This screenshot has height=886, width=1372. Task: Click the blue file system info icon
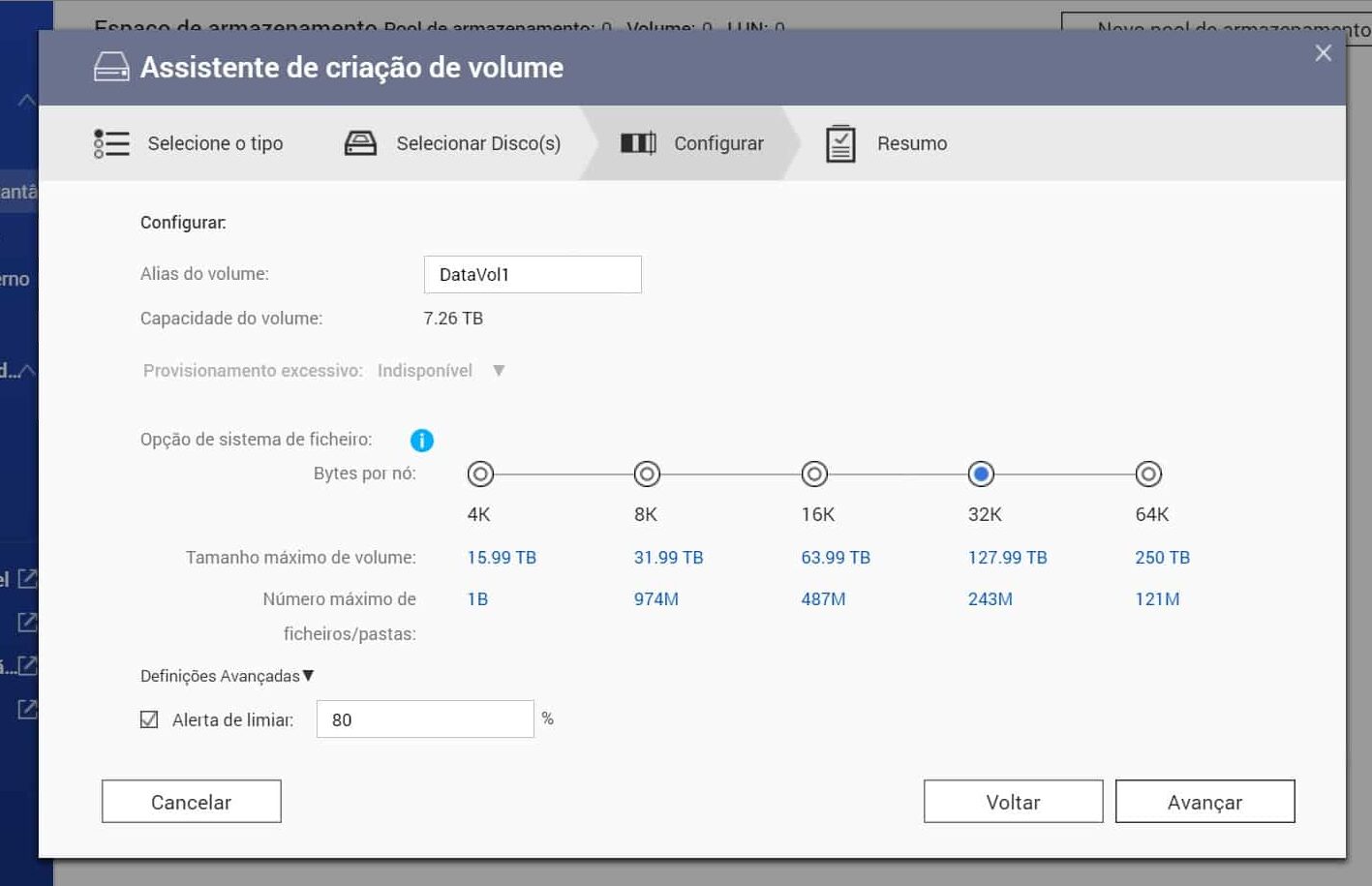point(421,441)
